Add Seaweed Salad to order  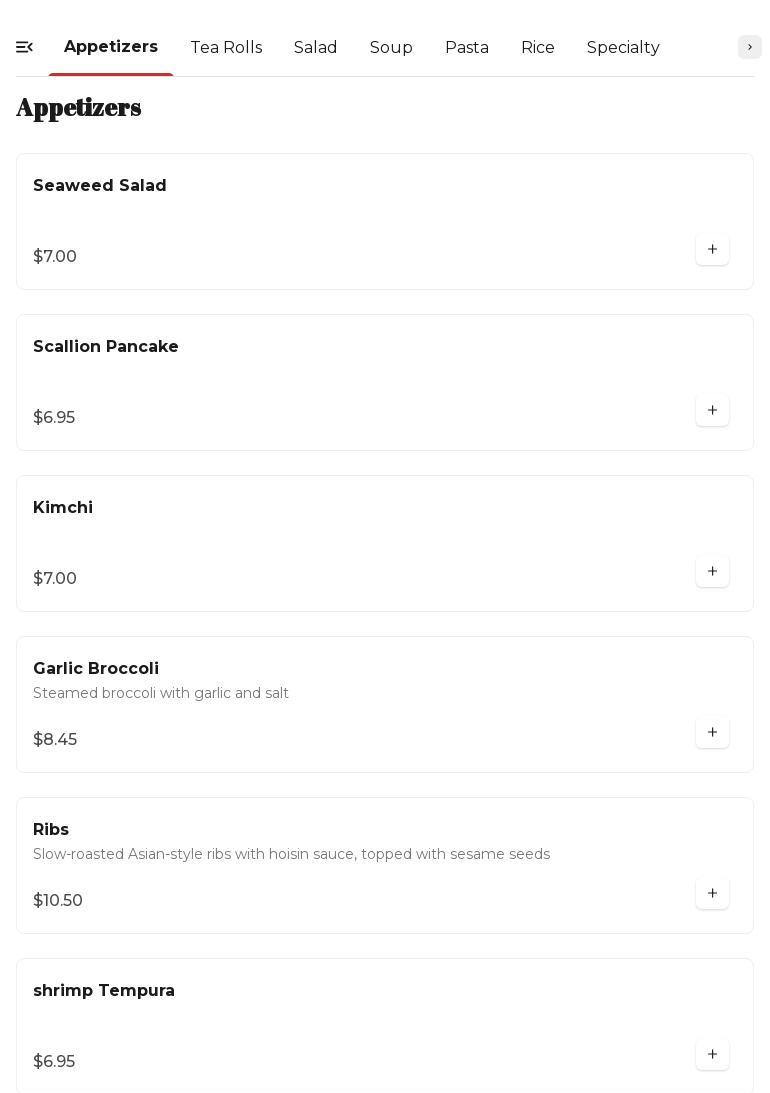pos(712,250)
